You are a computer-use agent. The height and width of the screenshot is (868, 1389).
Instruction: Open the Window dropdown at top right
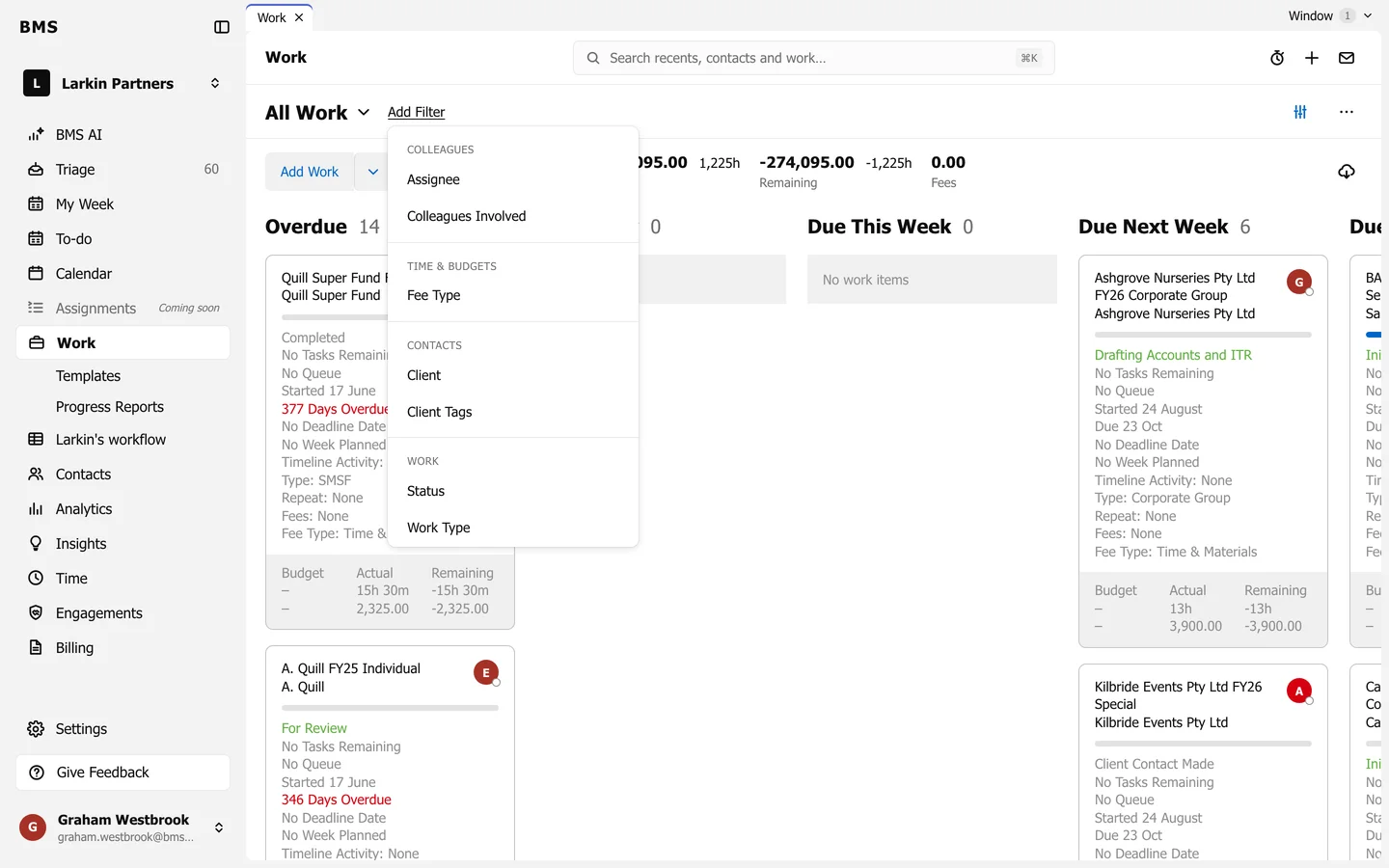pos(1330,15)
